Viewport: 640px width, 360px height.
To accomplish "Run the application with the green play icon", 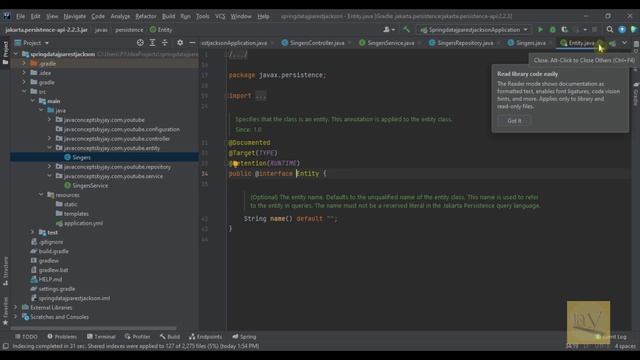I will click(540, 30).
